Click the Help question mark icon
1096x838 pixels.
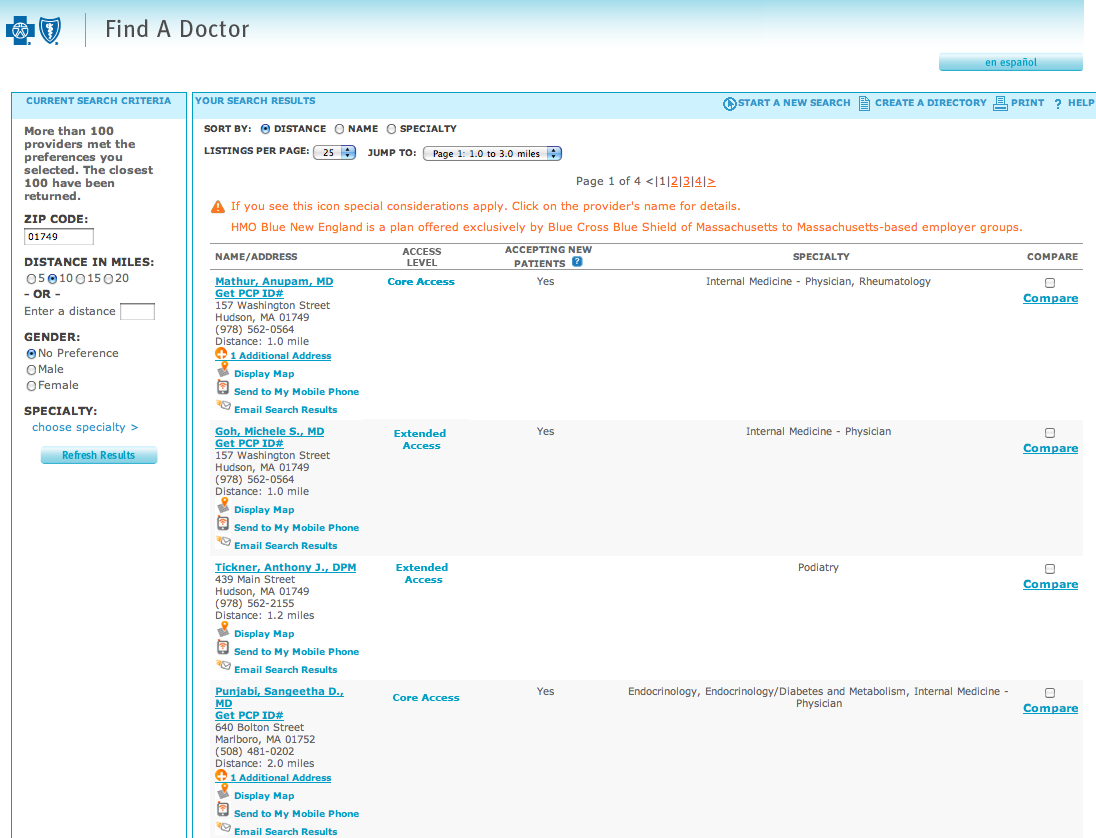coord(1057,104)
